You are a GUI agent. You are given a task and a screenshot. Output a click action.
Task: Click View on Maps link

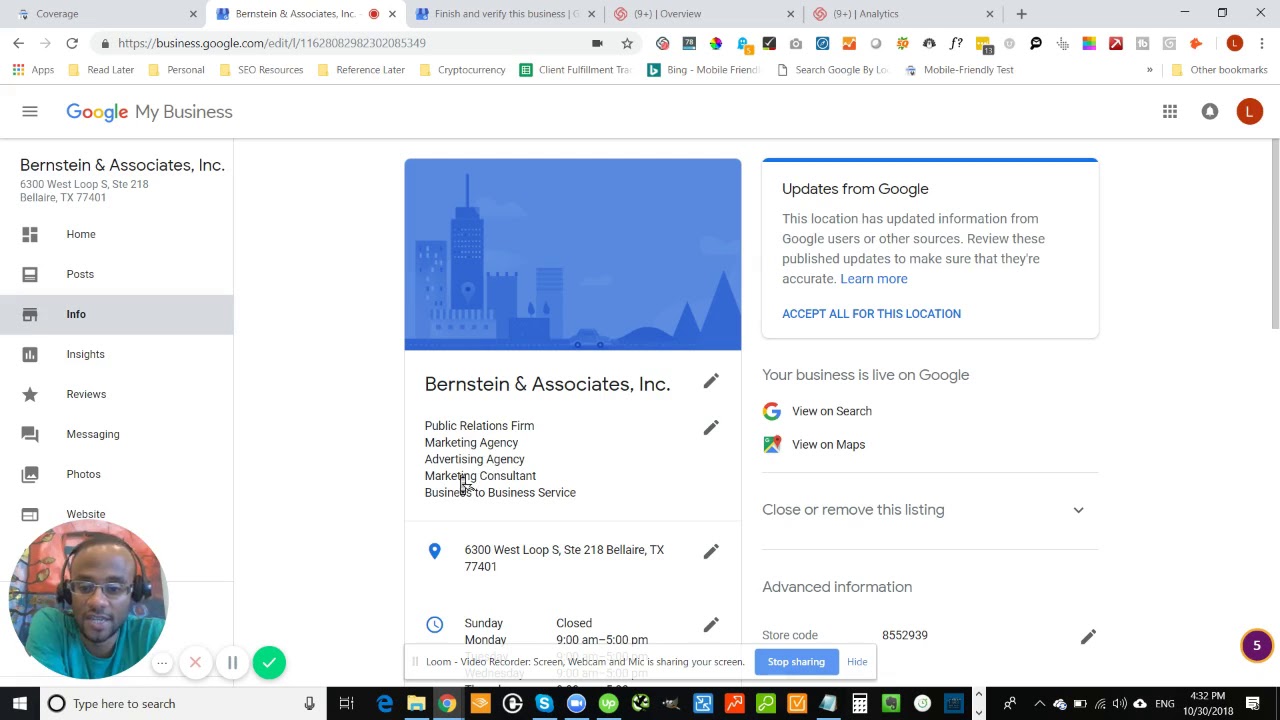point(828,444)
